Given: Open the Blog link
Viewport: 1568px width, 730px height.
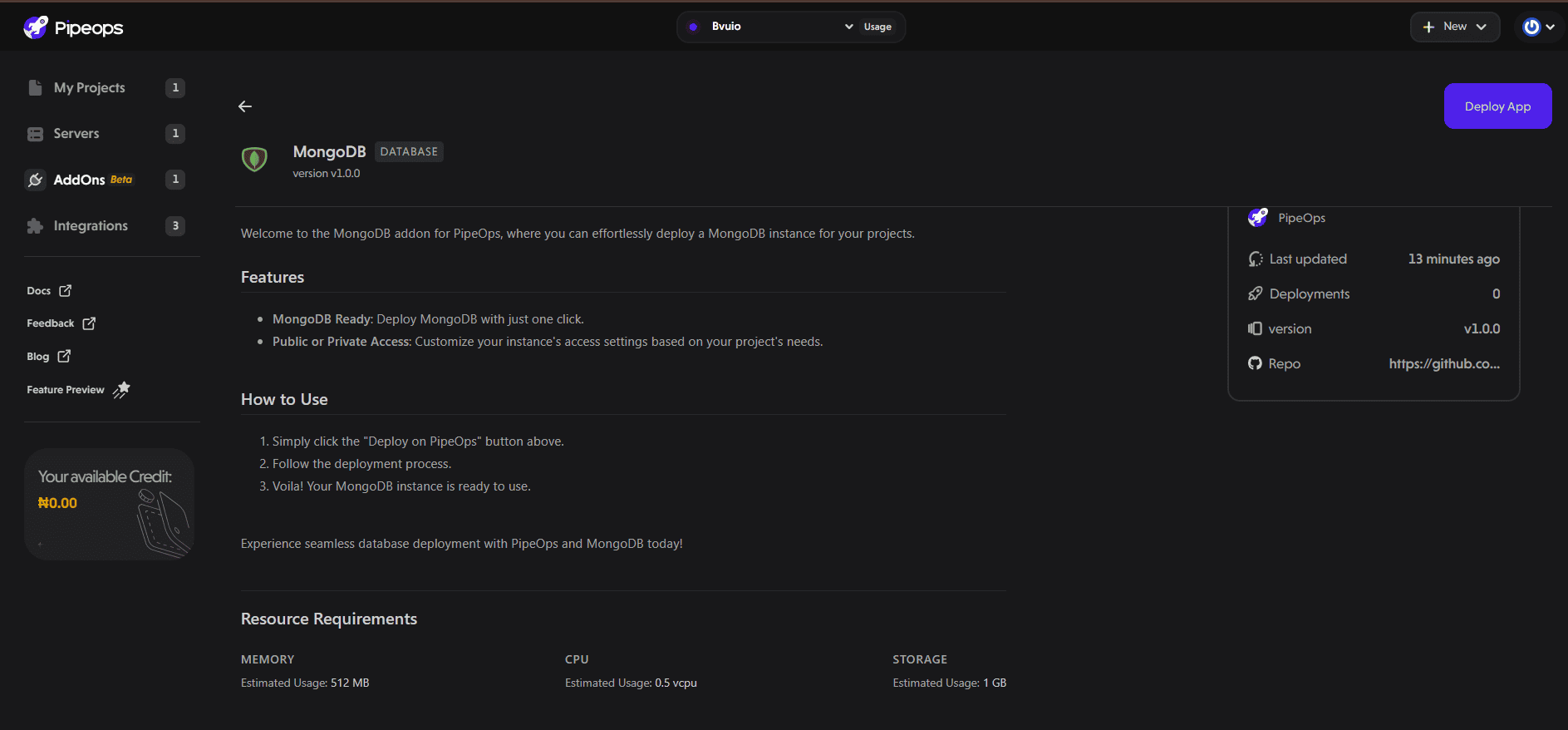Looking at the screenshot, I should point(49,356).
